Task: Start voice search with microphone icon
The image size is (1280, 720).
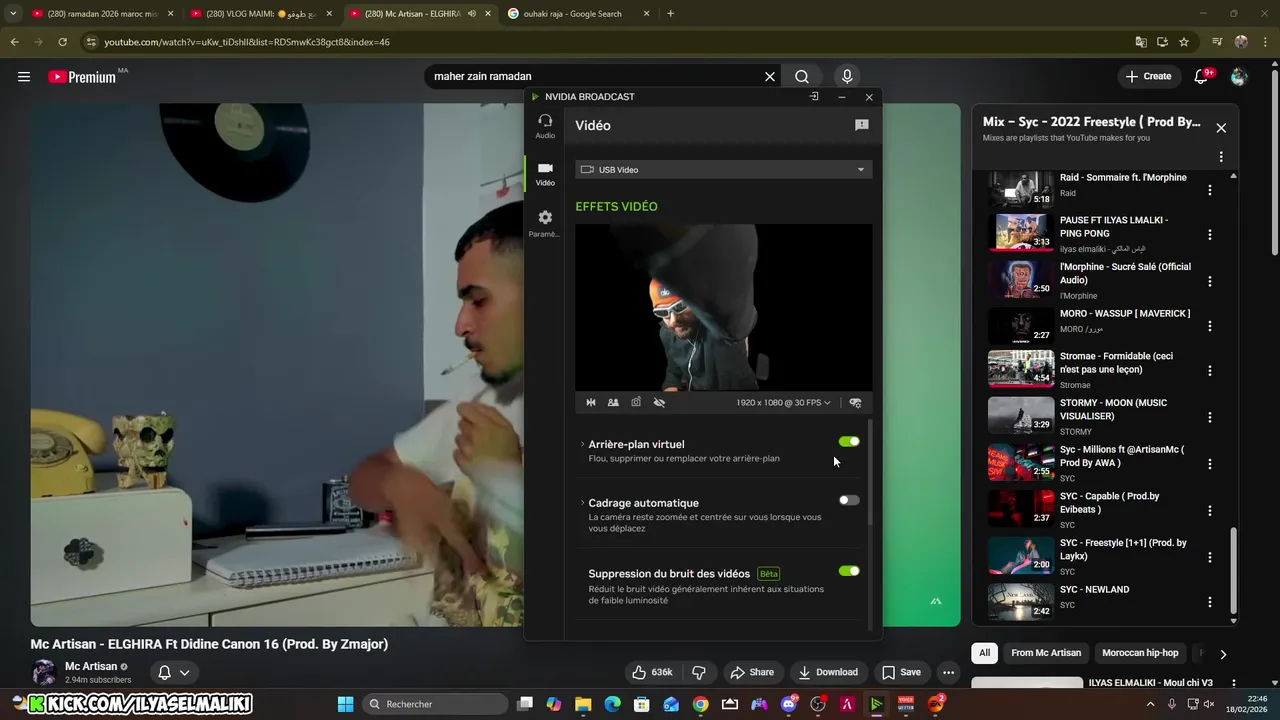Action: click(847, 76)
